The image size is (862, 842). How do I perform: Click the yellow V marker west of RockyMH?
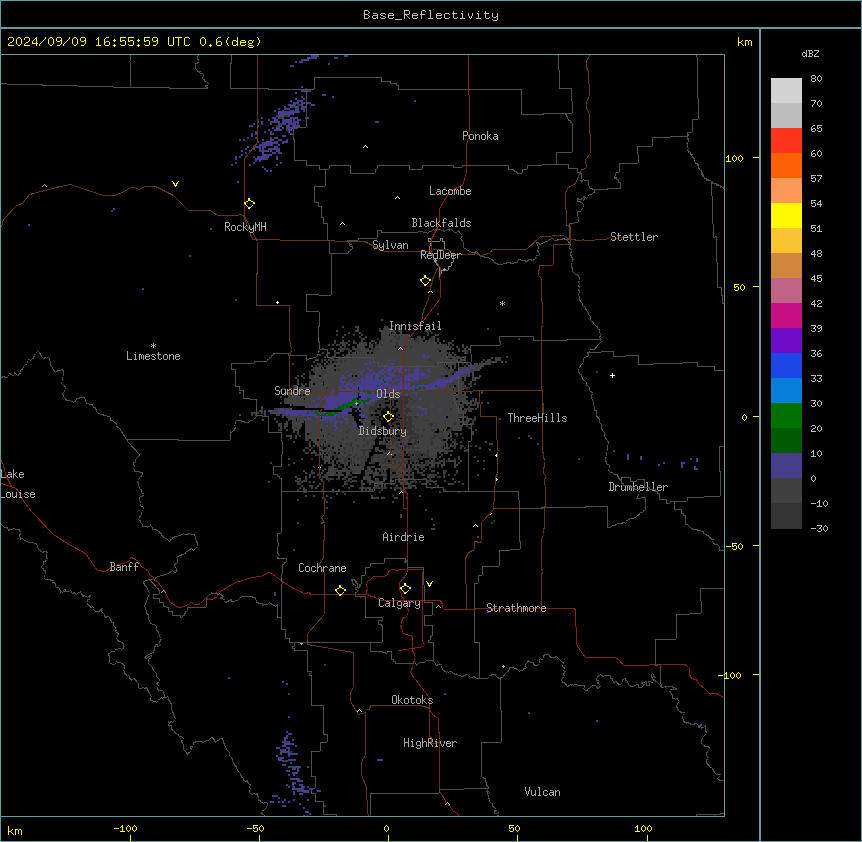click(x=175, y=184)
